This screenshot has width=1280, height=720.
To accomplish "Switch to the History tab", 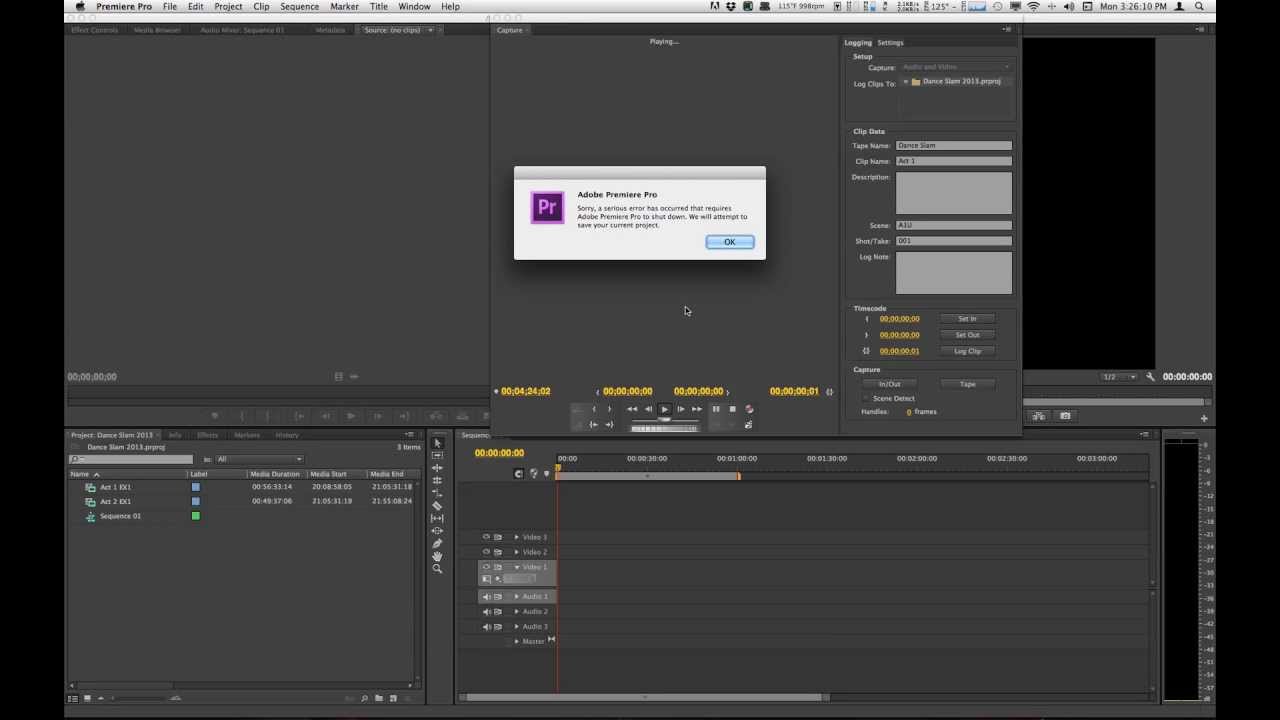I will point(287,435).
